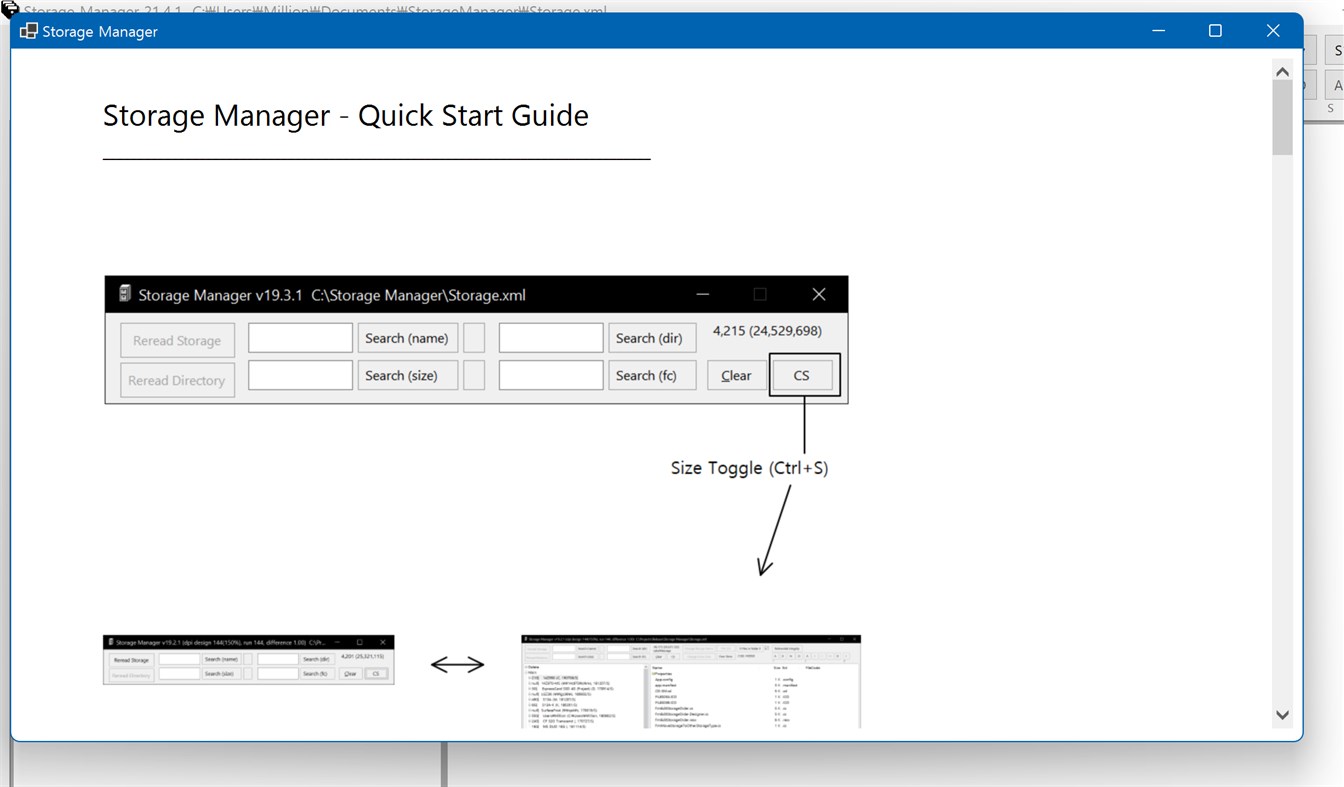The image size is (1344, 787).
Task: Click 'Search (fc)' button in the illustration
Action: tap(652, 375)
